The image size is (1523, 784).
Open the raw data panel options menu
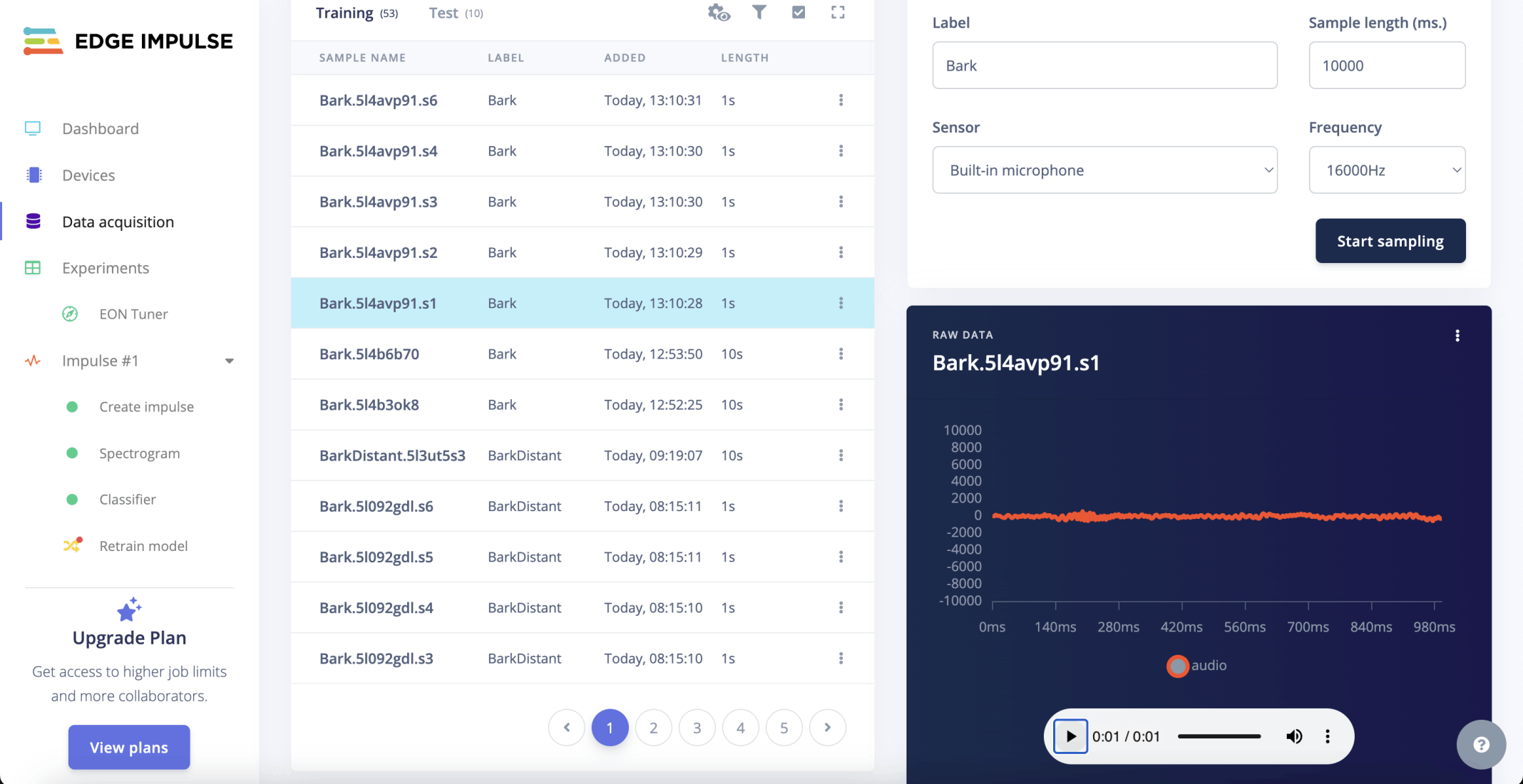tap(1457, 336)
